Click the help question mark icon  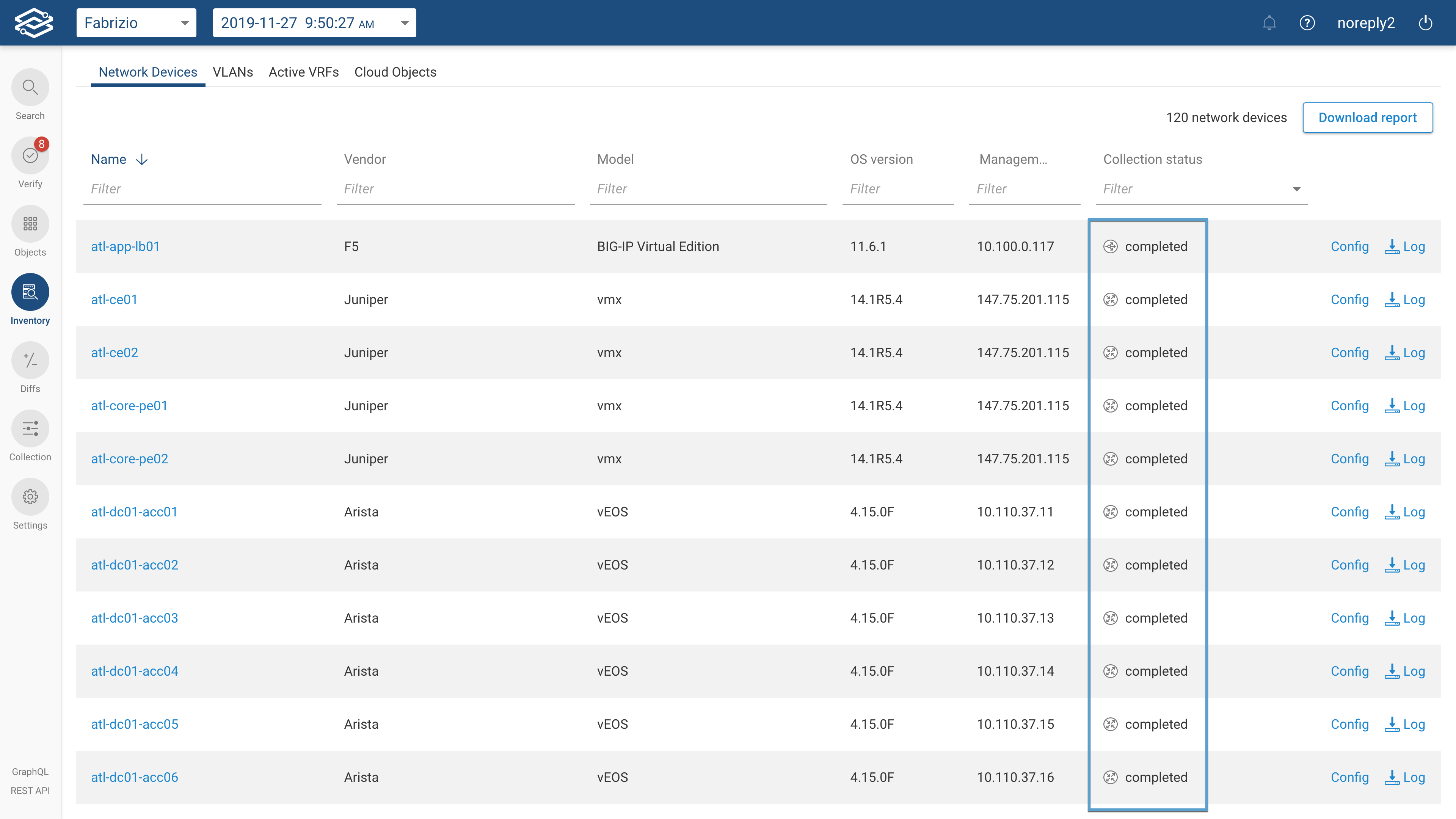click(1307, 23)
